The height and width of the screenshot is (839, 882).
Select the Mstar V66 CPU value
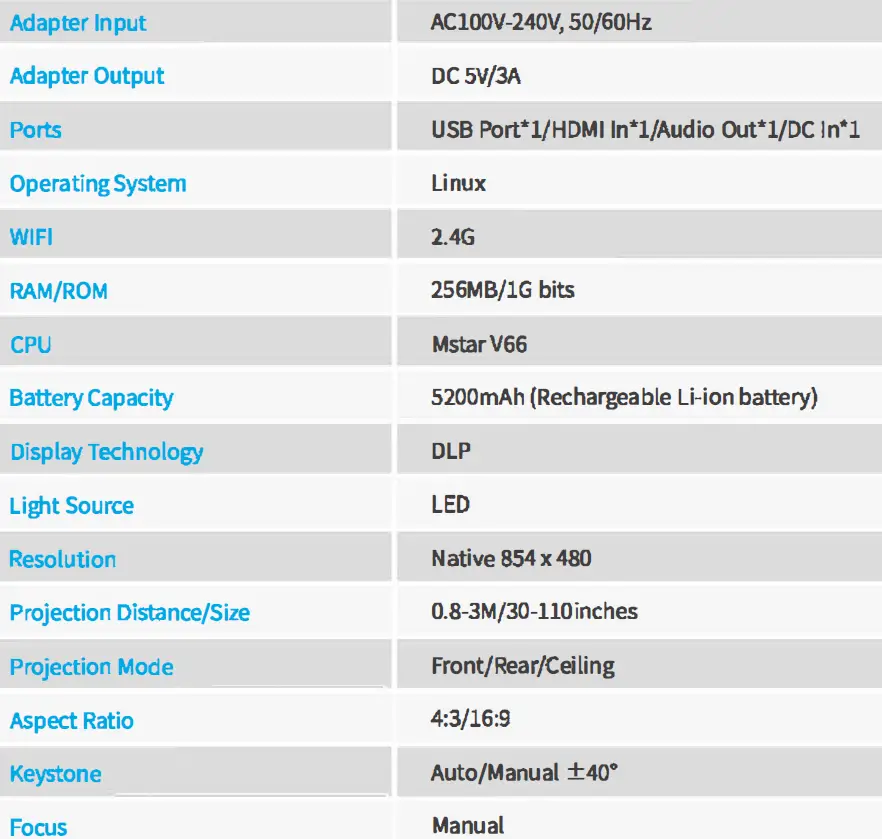[479, 345]
